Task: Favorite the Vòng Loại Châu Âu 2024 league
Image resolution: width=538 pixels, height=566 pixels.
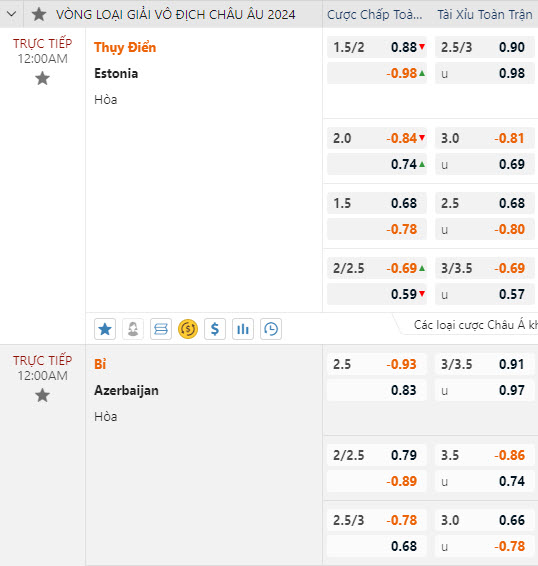Action: 39,14
